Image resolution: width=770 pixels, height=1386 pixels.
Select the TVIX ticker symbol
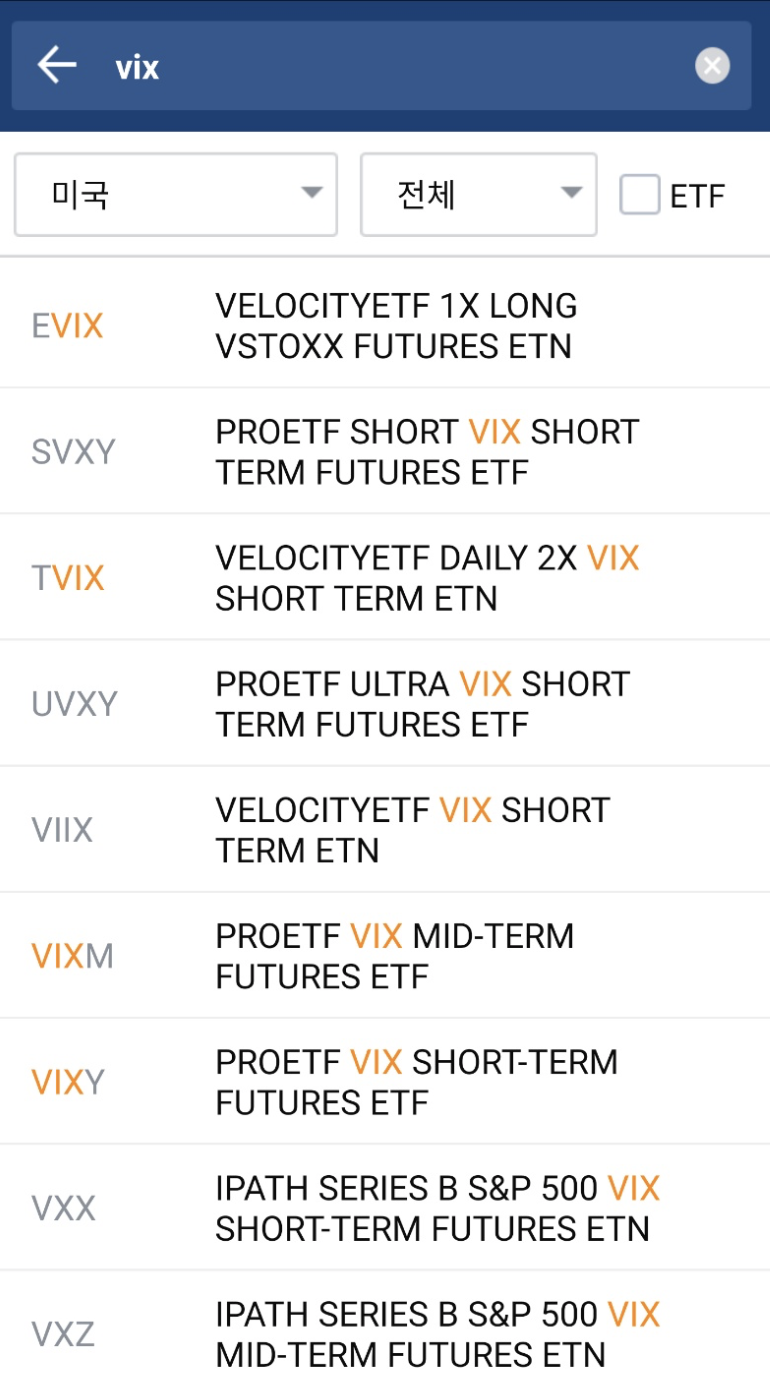(x=68, y=578)
